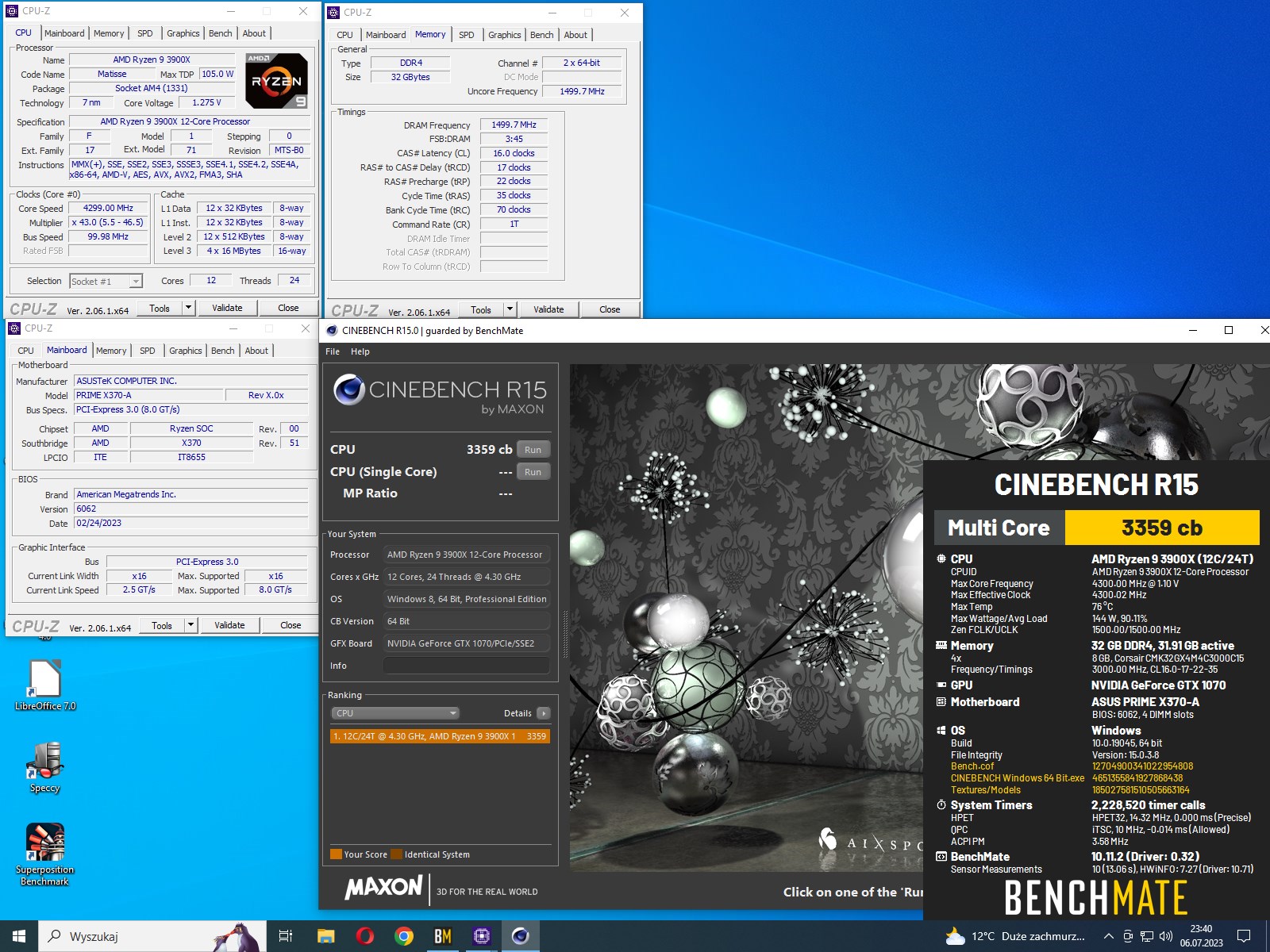Click the taskbar clock showing 23:40
The width and height of the screenshot is (1270, 952).
coord(1201,936)
